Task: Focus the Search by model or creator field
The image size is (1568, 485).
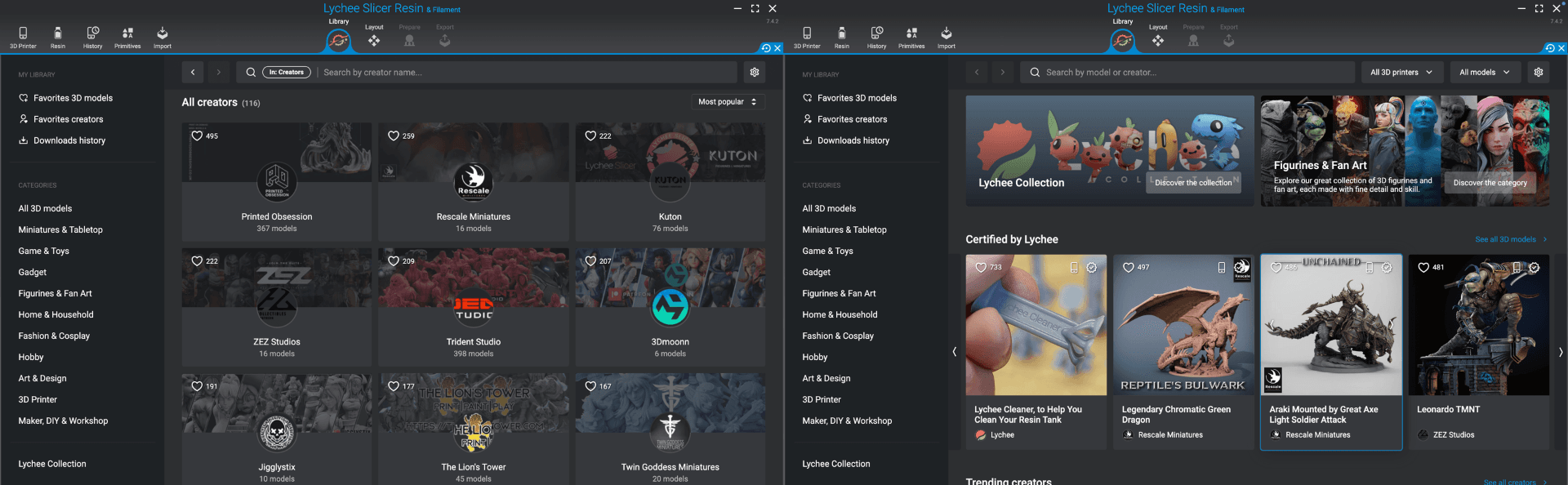Action: 1187,72
